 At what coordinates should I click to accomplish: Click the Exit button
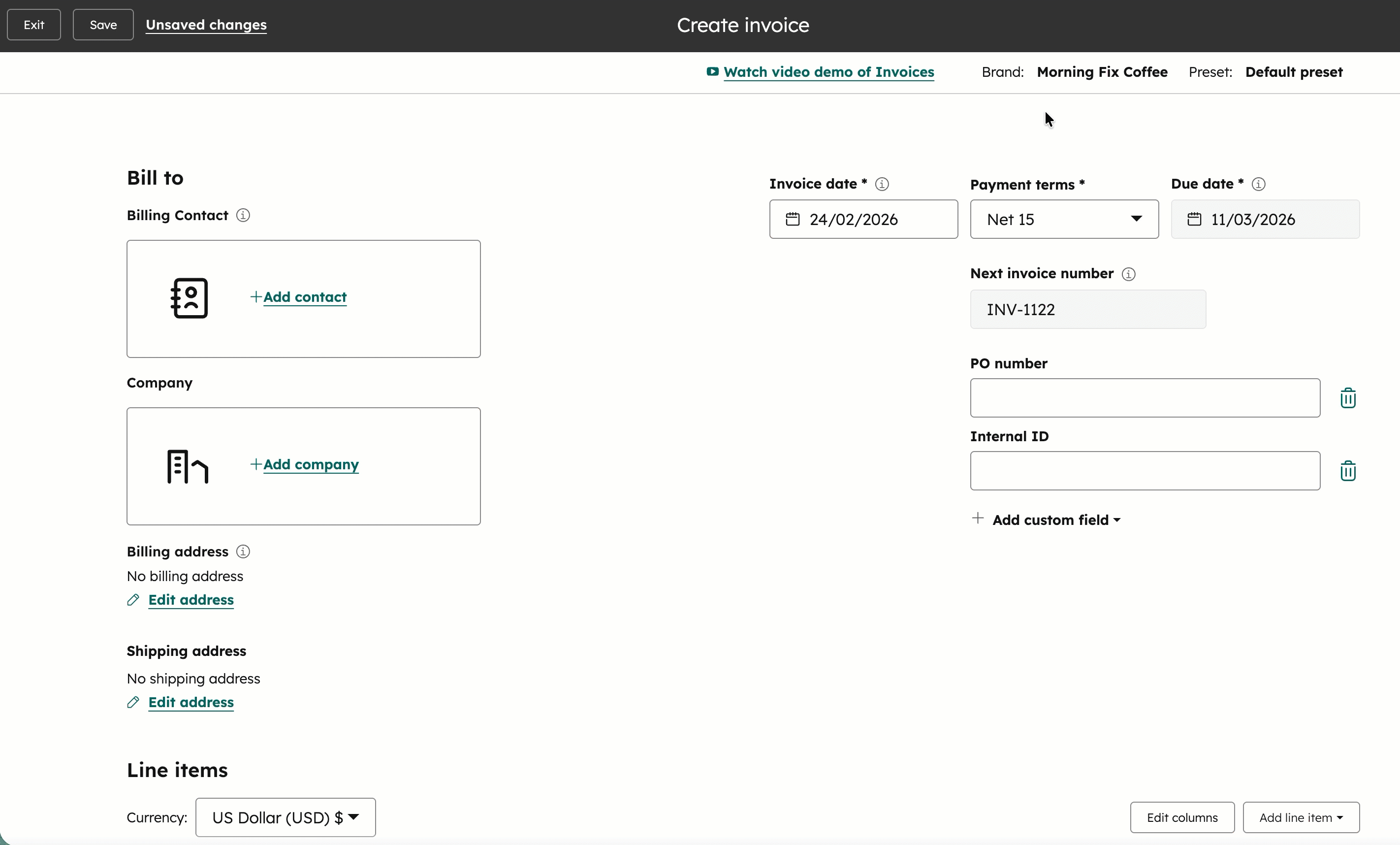(33, 25)
